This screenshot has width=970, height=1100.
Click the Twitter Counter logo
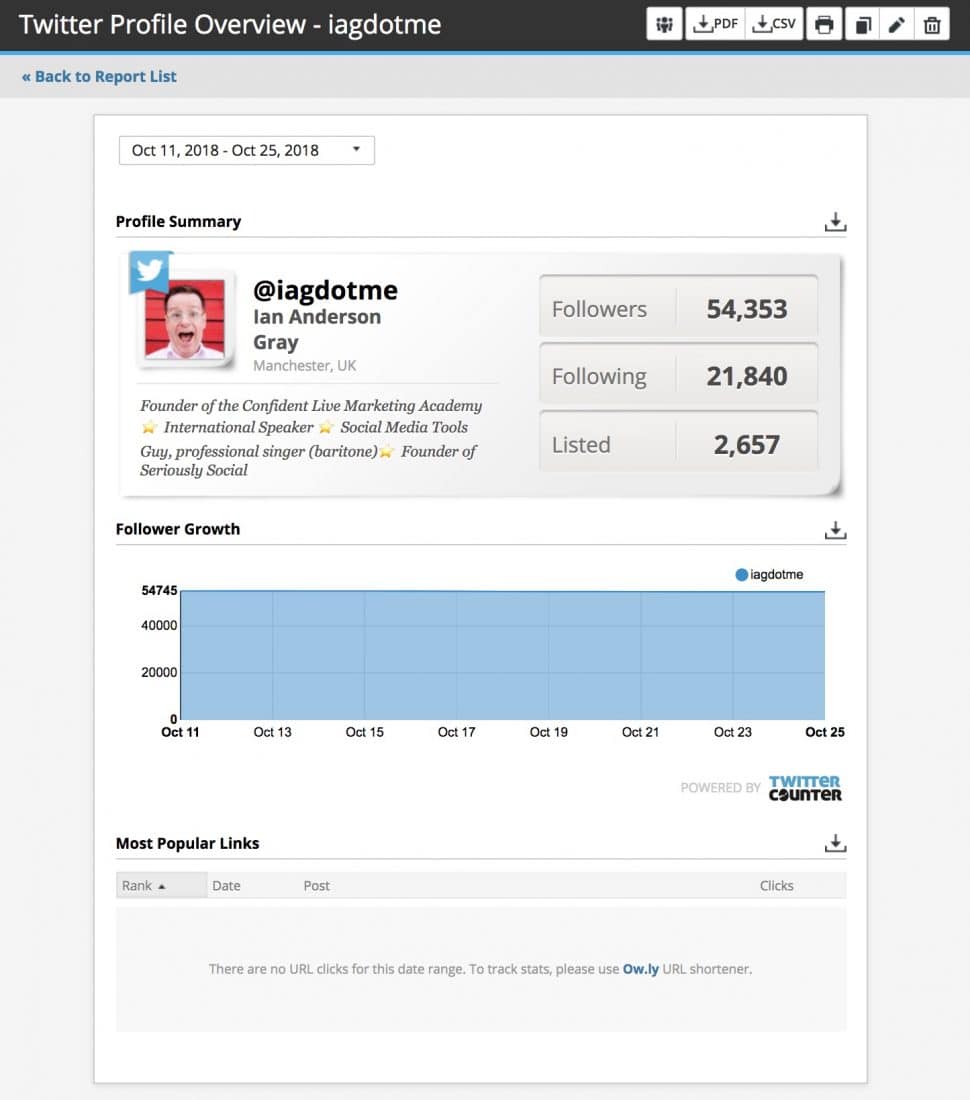(804, 788)
